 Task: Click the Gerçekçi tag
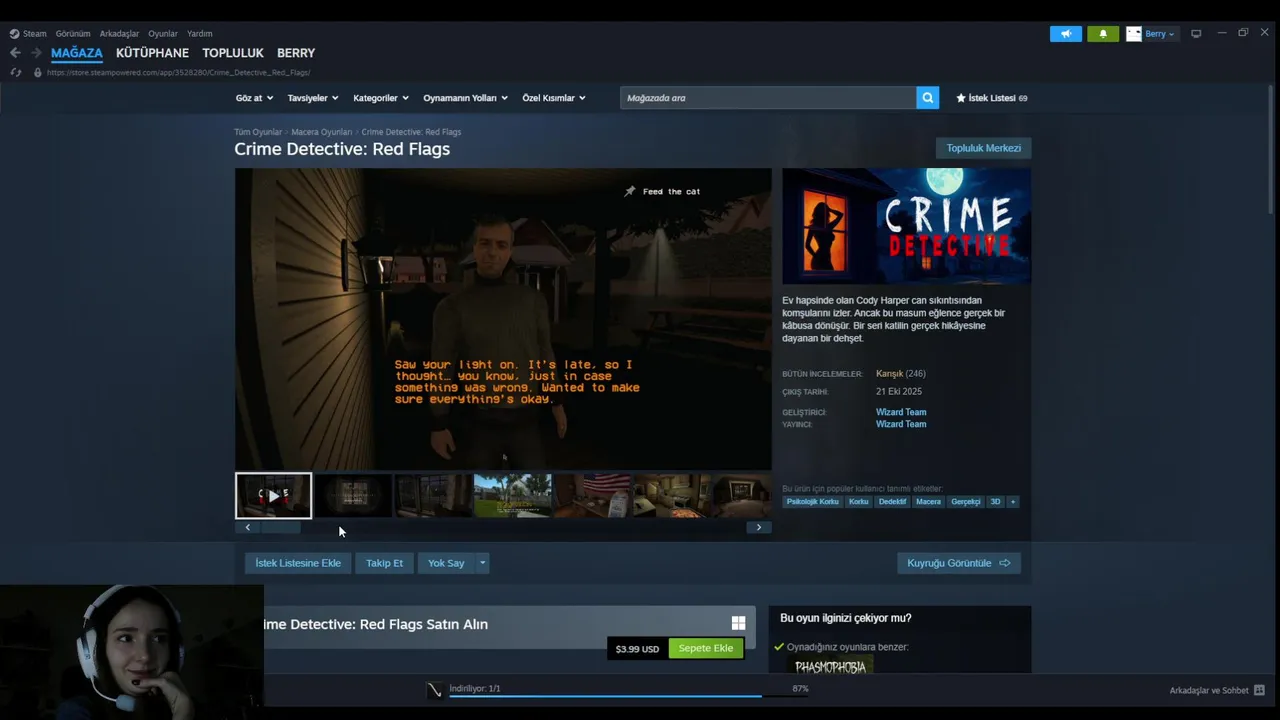[966, 502]
